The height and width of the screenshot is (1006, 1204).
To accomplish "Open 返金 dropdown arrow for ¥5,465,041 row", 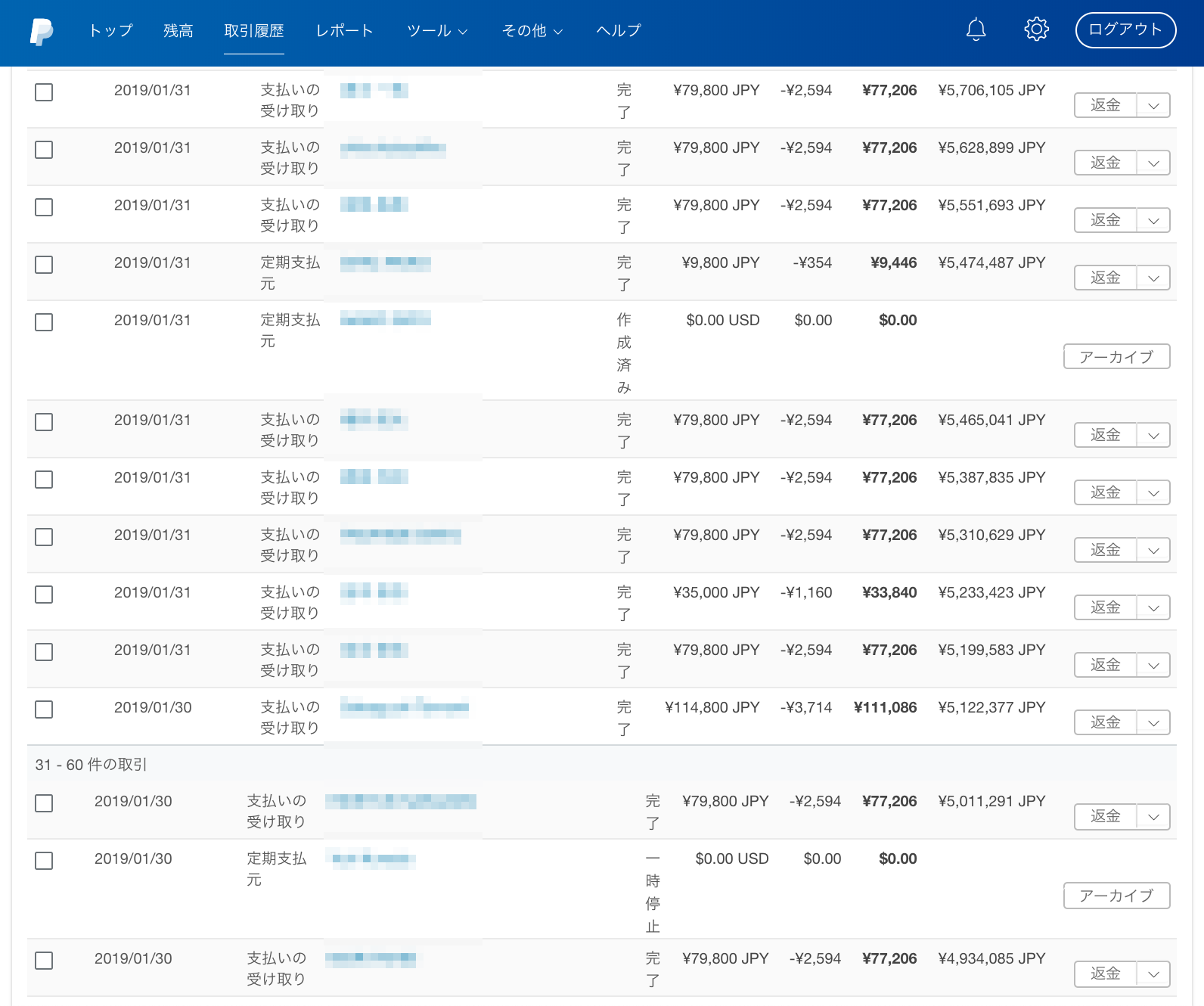I will coord(1153,435).
